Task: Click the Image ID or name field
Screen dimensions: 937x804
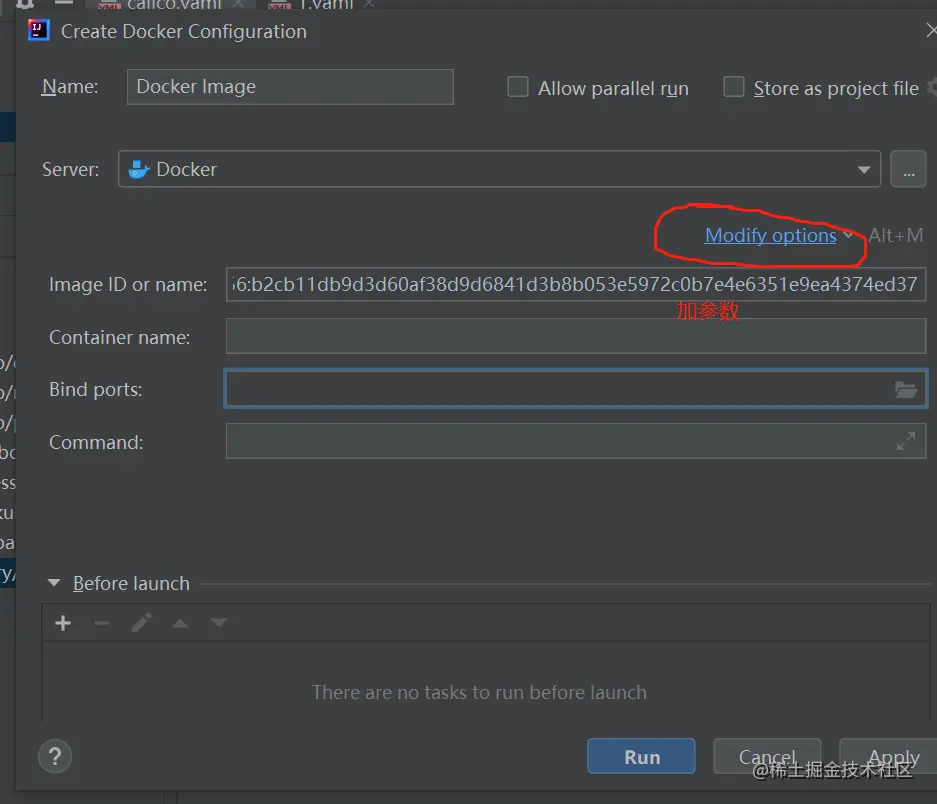Action: coord(575,285)
